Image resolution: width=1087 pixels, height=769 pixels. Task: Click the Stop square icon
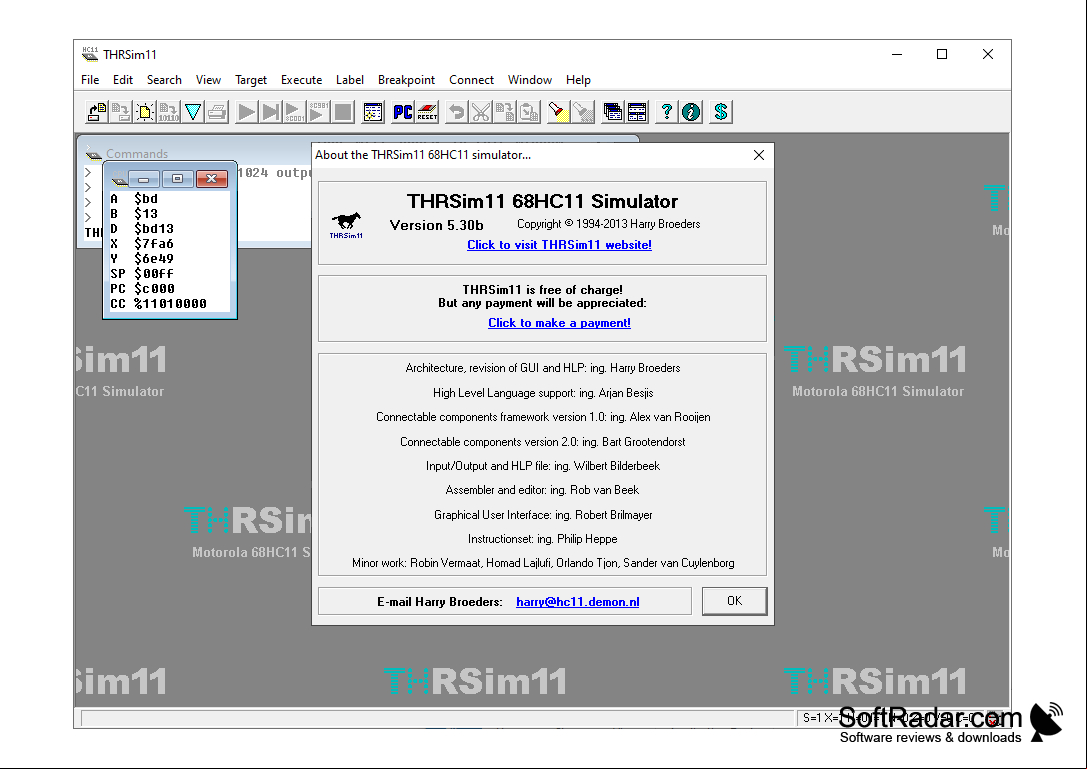[x=343, y=112]
